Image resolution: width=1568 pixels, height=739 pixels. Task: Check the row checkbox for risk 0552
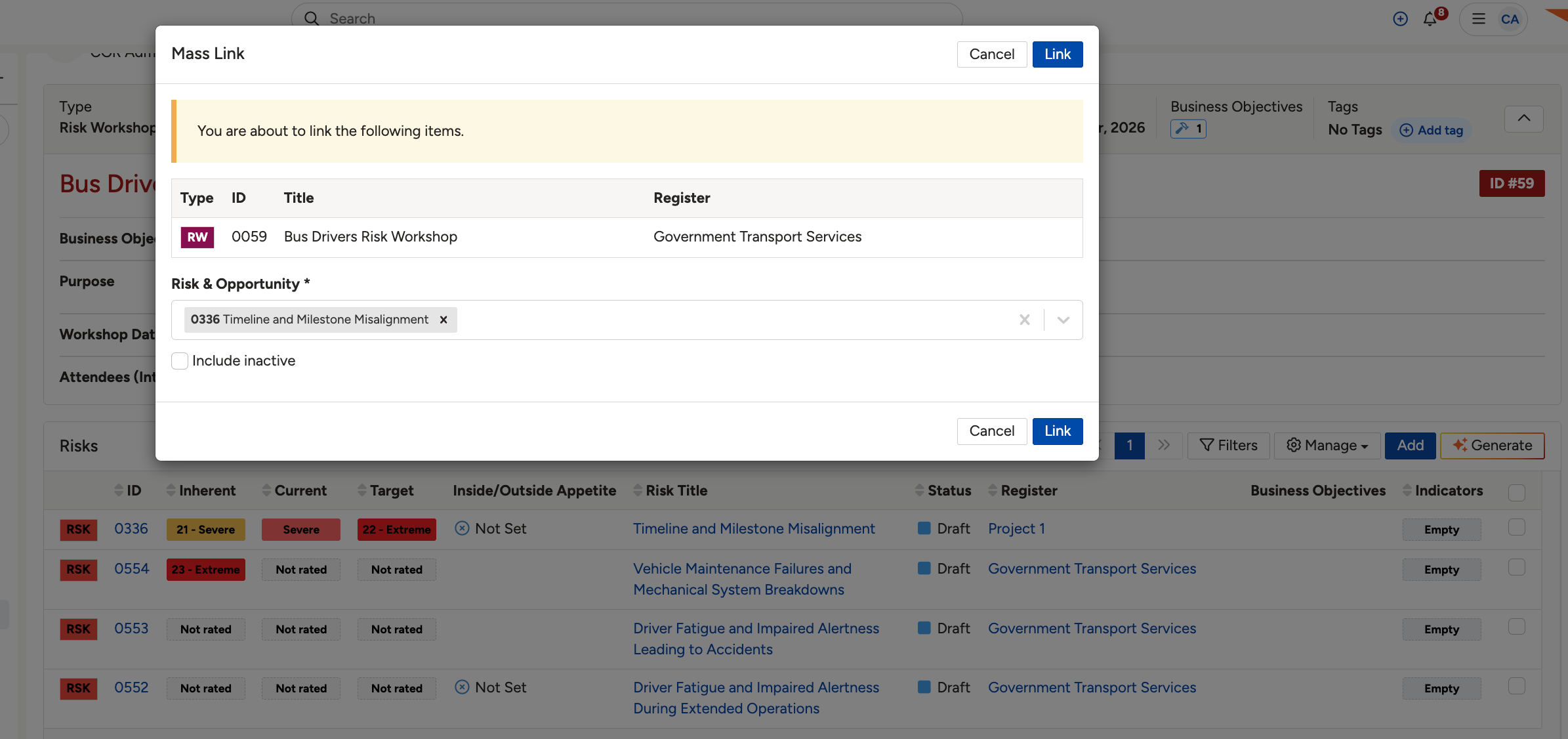[1517, 686]
